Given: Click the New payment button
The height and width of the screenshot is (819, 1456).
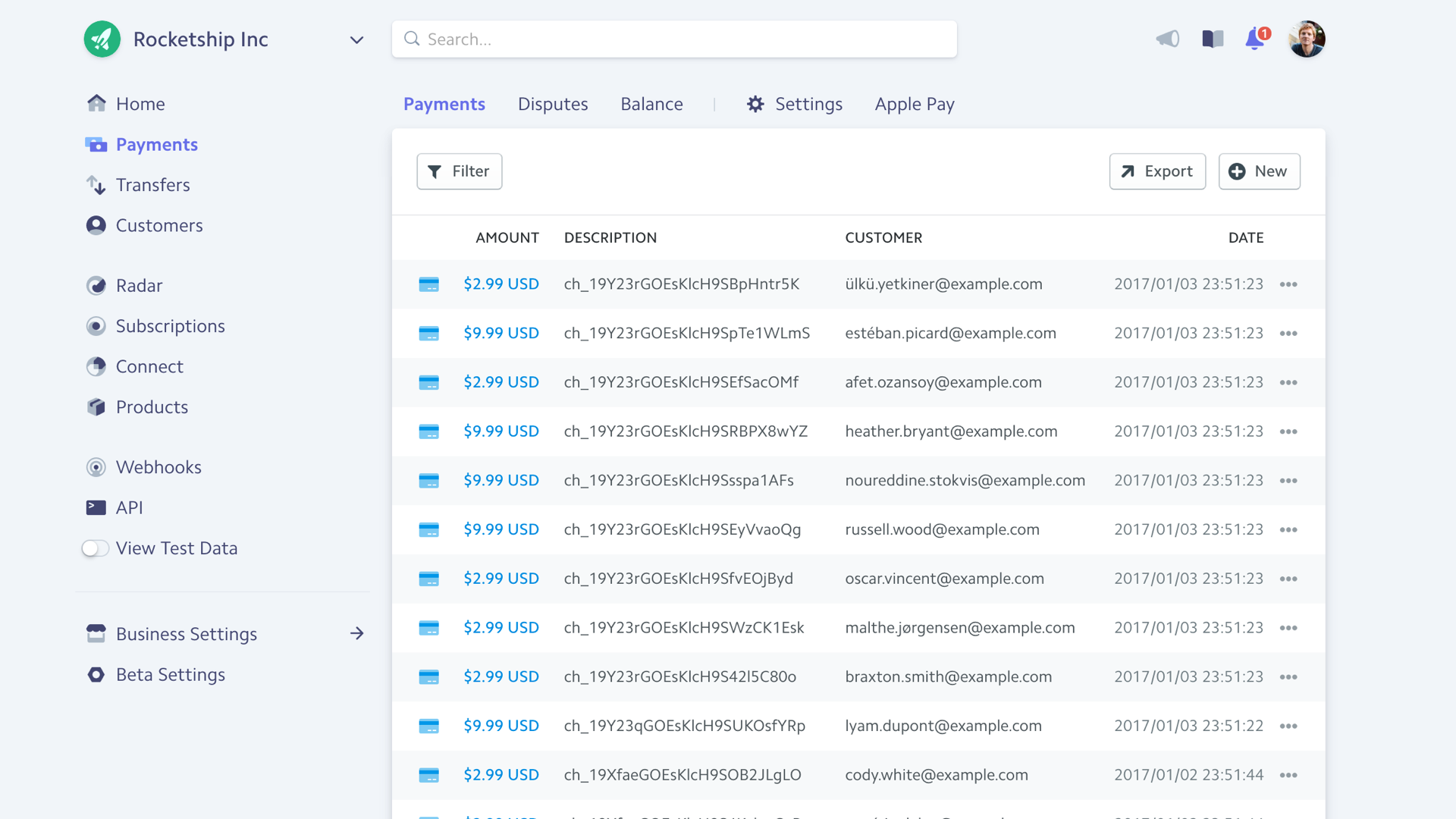Looking at the screenshot, I should [x=1259, y=171].
